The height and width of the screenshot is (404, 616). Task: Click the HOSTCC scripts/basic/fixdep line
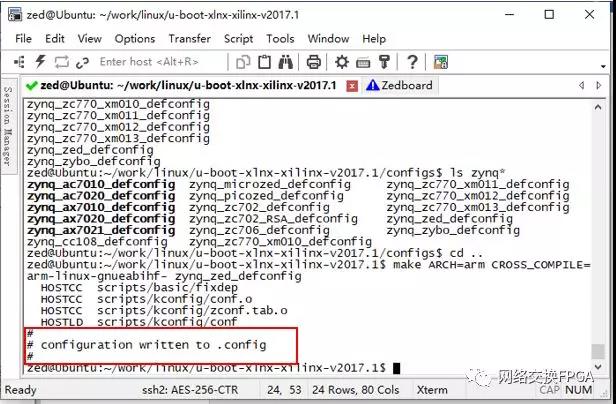click(139, 287)
